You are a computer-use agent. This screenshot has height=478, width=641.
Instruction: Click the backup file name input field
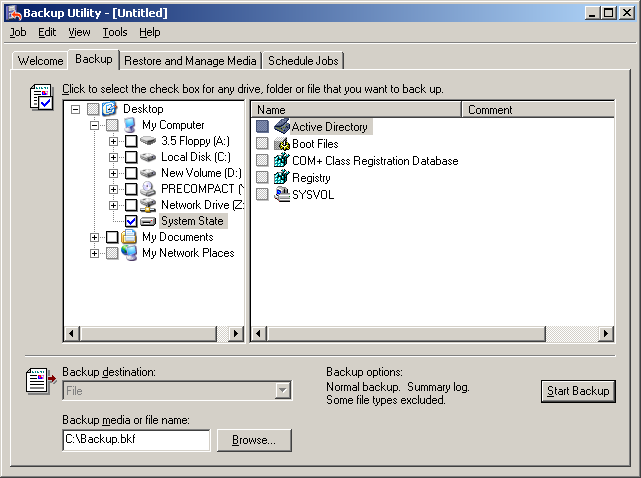(136, 440)
